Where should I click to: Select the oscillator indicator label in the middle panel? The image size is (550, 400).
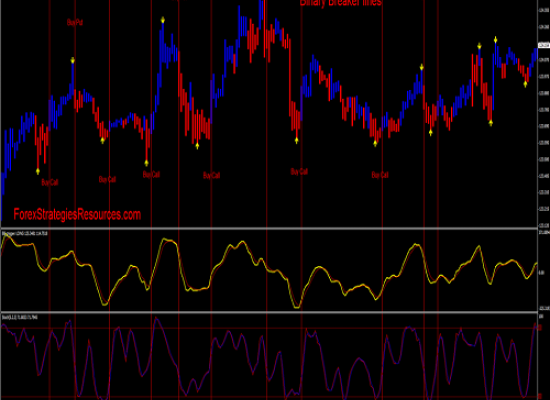pyautogui.click(x=25, y=233)
